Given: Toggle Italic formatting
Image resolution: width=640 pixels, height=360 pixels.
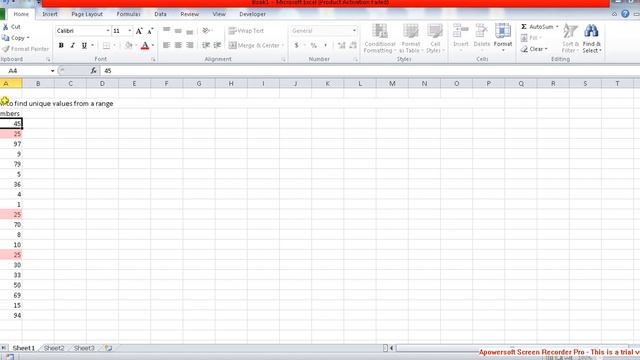Looking at the screenshot, I should click(72, 45).
